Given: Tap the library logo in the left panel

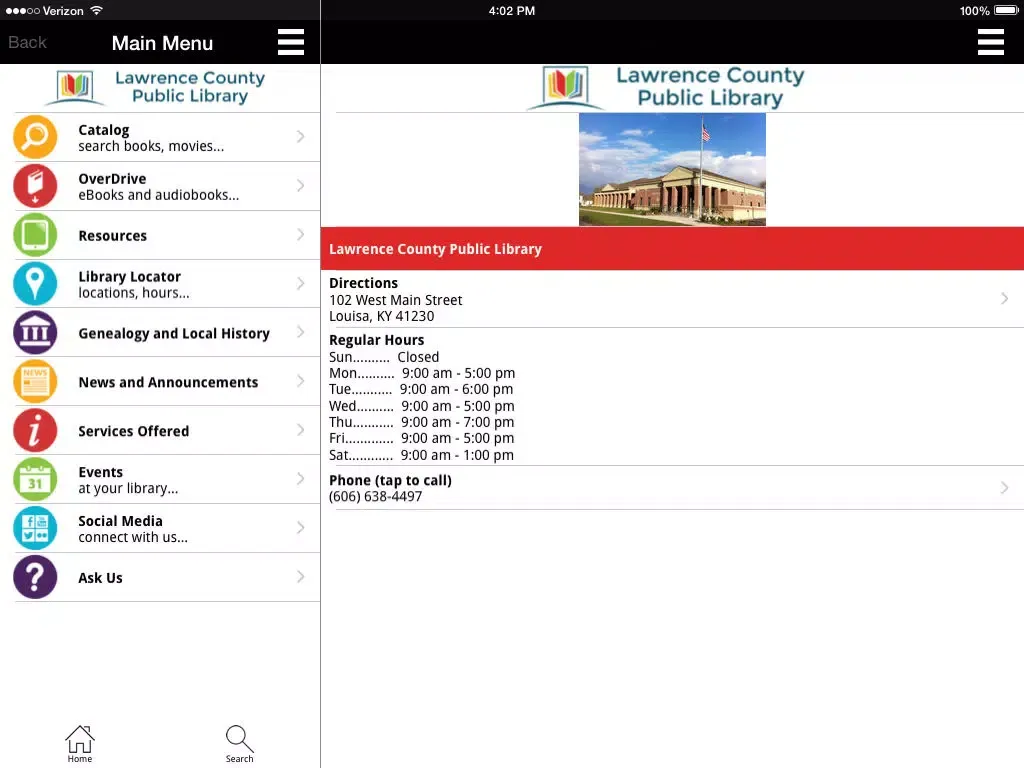Looking at the screenshot, I should click(154, 88).
